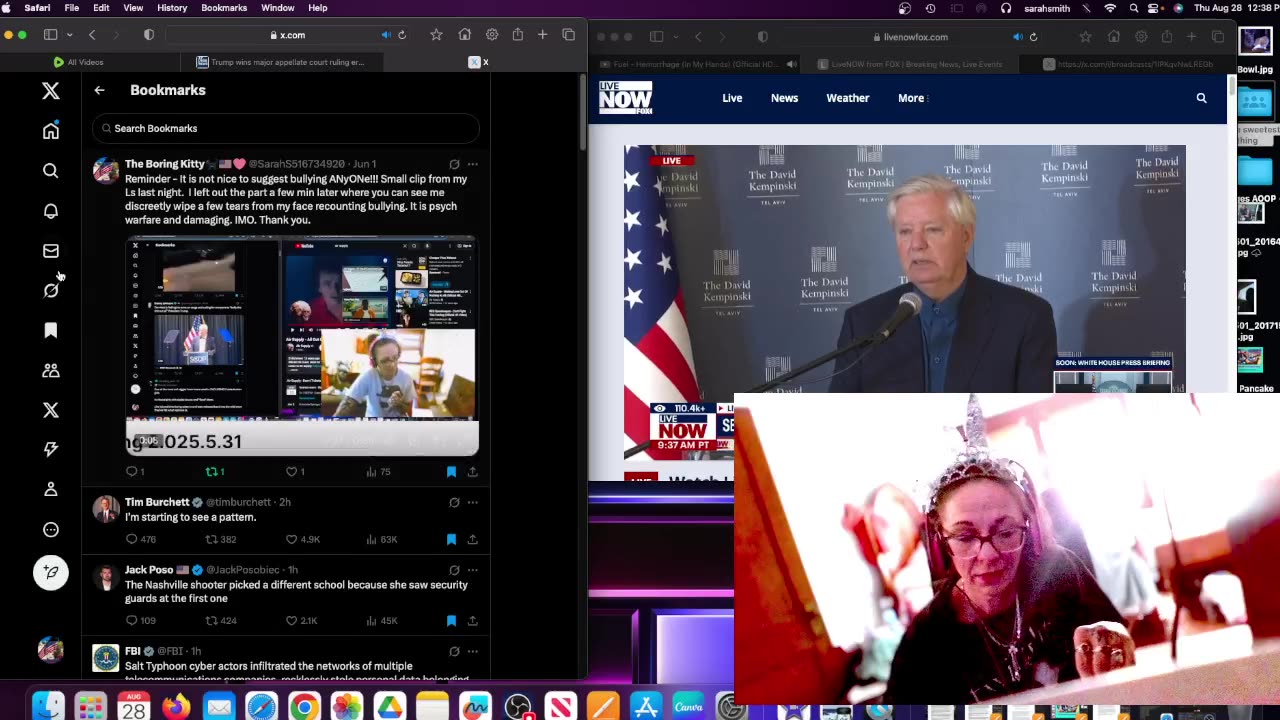Toggle Safari sidebar in x.com window
The width and height of the screenshot is (1280, 720).
tap(50, 35)
